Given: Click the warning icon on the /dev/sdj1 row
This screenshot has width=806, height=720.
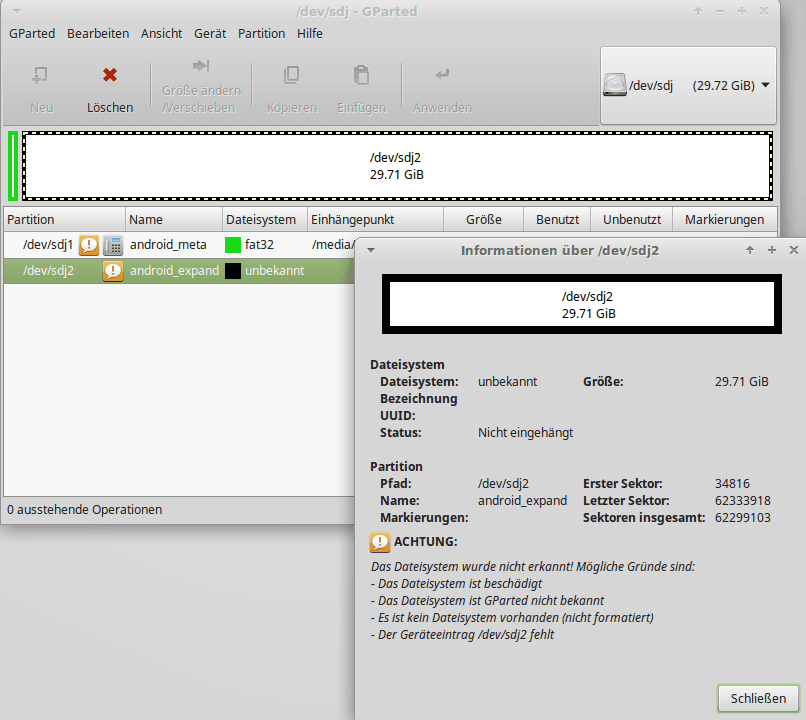Looking at the screenshot, I should click(88, 245).
